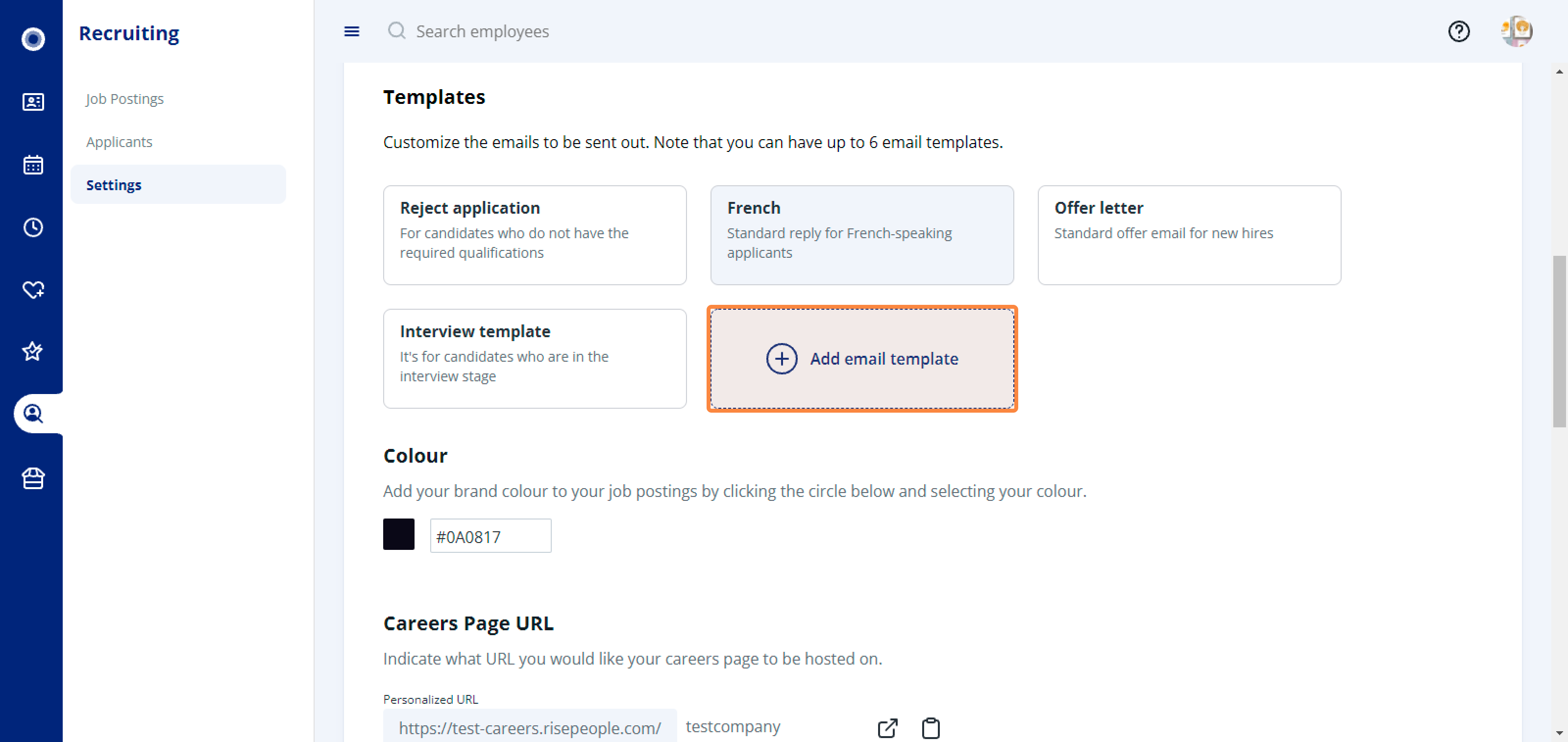
Task: Open the marketplace store icon
Action: (33, 478)
